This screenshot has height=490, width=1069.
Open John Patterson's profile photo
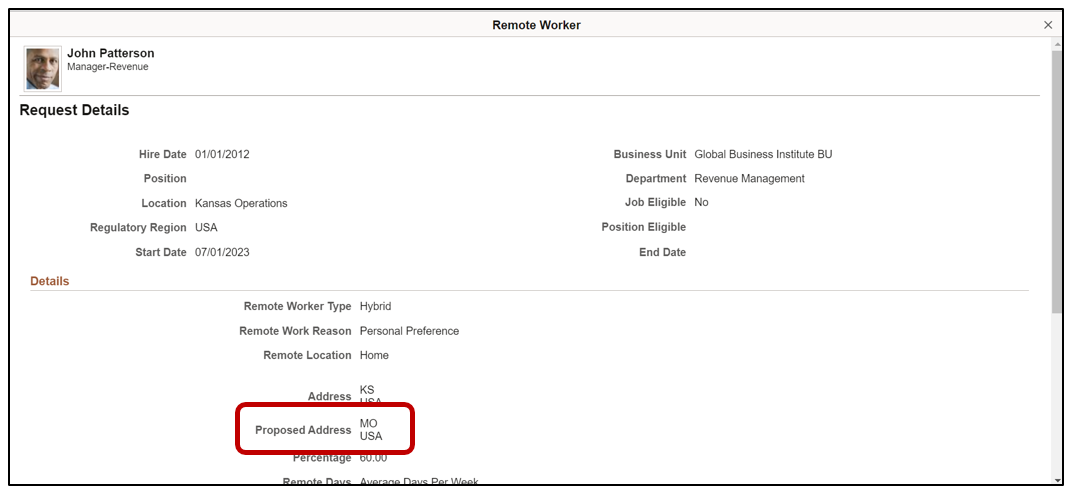click(43, 69)
